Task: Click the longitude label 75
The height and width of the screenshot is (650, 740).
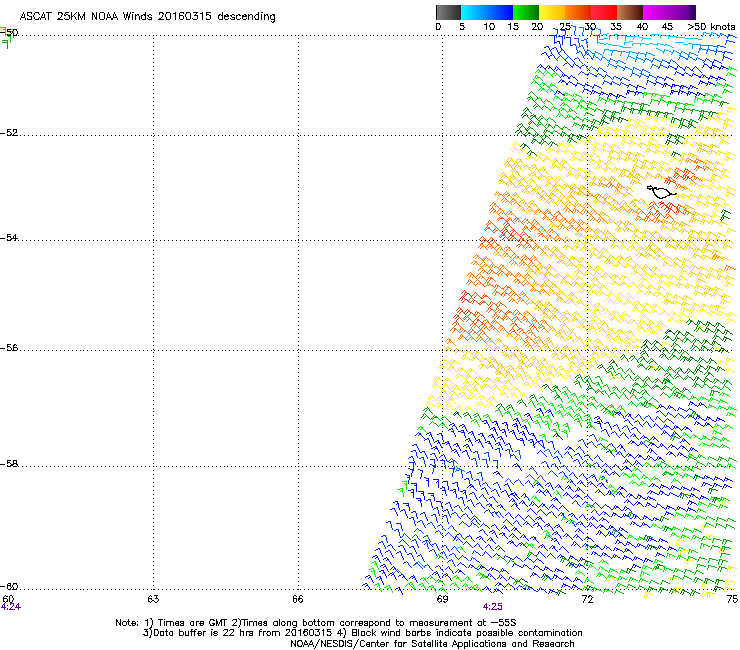Action: tap(732, 599)
